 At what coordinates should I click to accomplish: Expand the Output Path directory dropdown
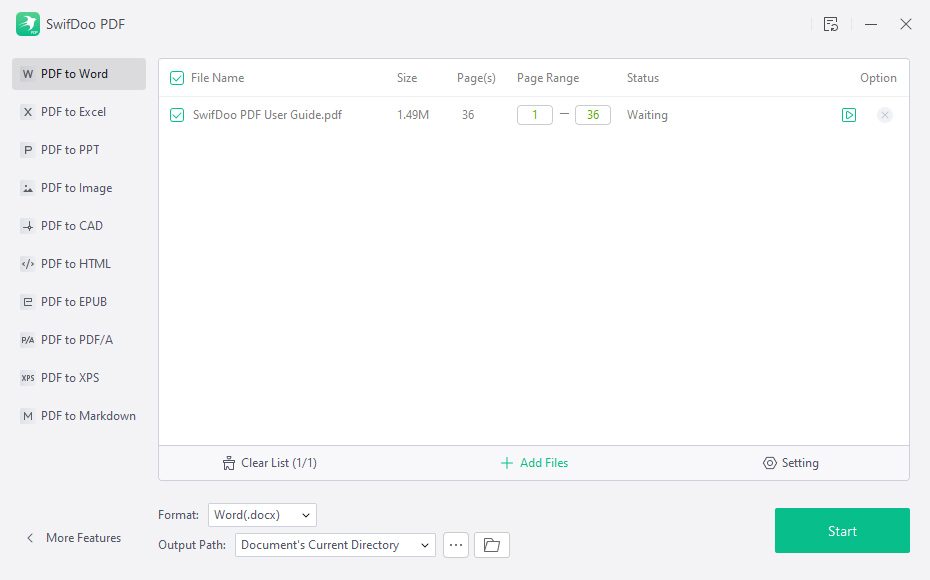coord(335,545)
